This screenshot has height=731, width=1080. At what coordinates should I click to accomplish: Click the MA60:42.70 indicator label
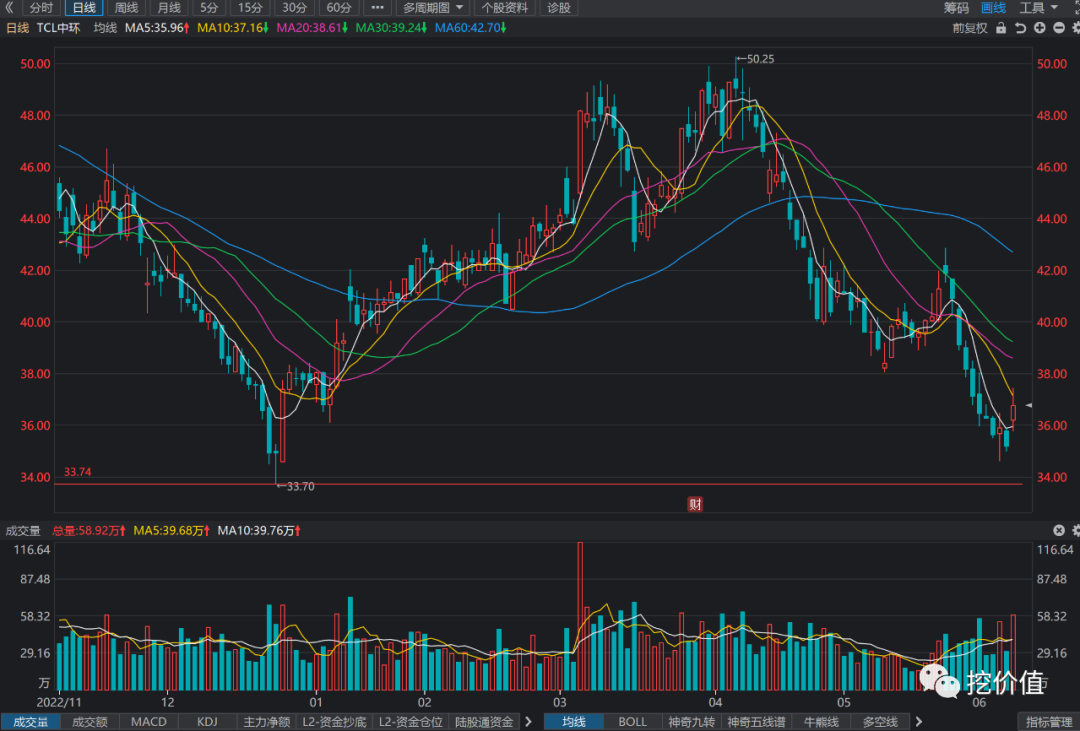pos(471,28)
